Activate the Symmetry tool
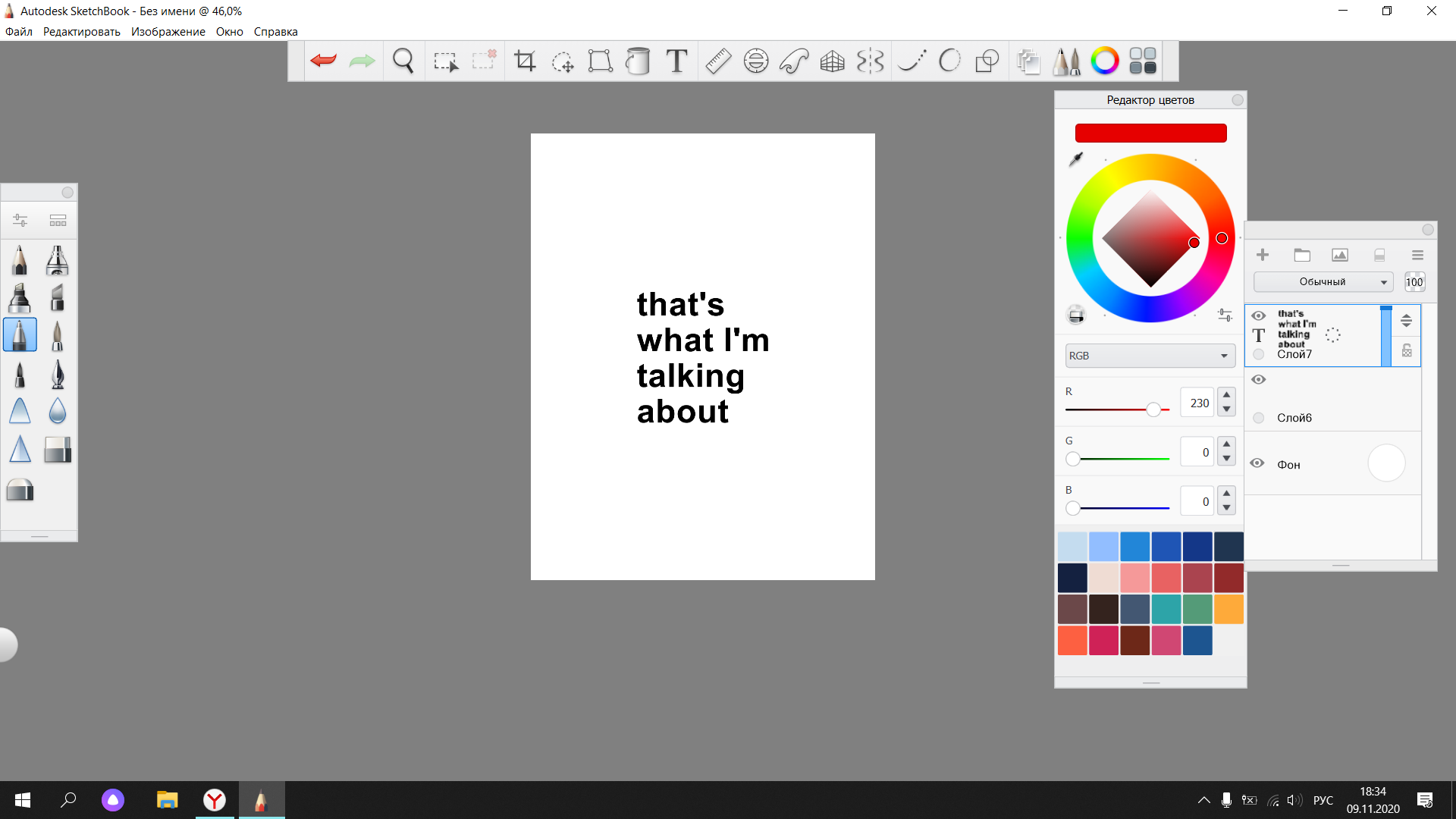This screenshot has width=1456, height=819. coord(870,61)
